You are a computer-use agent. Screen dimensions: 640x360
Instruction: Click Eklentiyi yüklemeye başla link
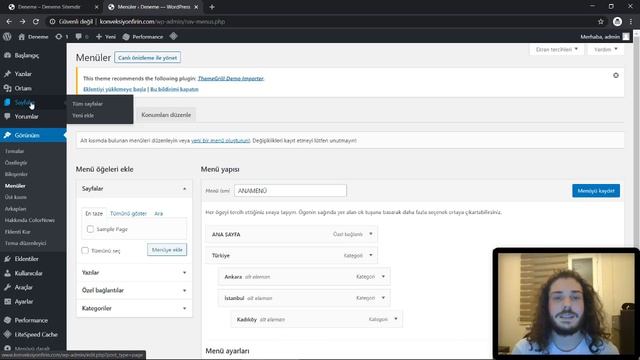point(114,89)
